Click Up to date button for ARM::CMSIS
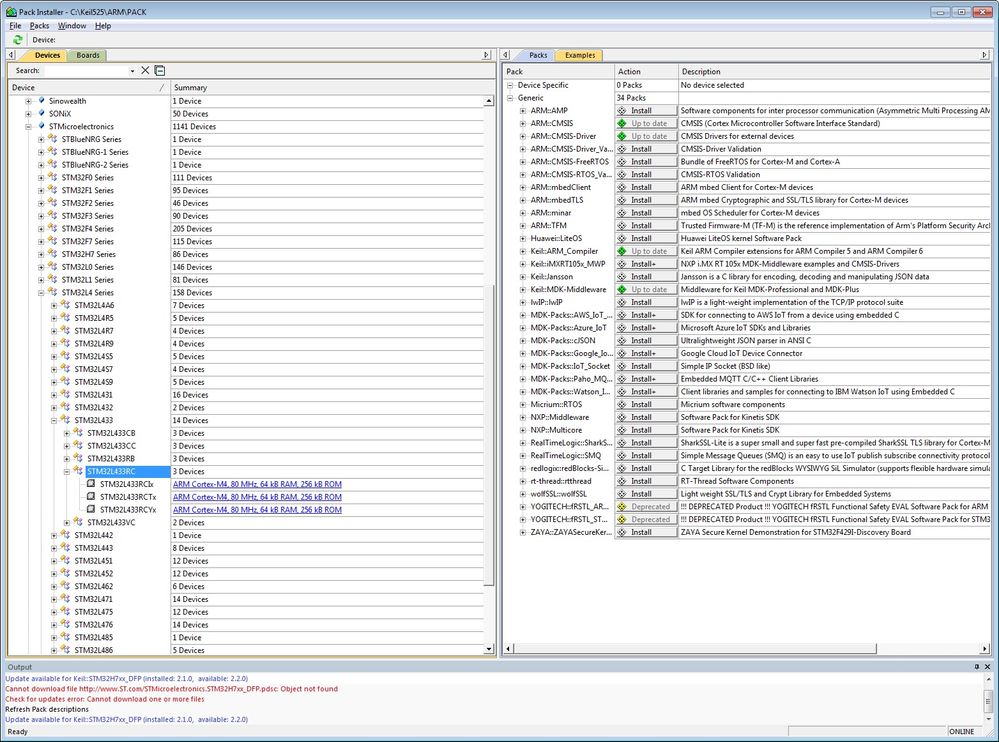 pyautogui.click(x=646, y=123)
